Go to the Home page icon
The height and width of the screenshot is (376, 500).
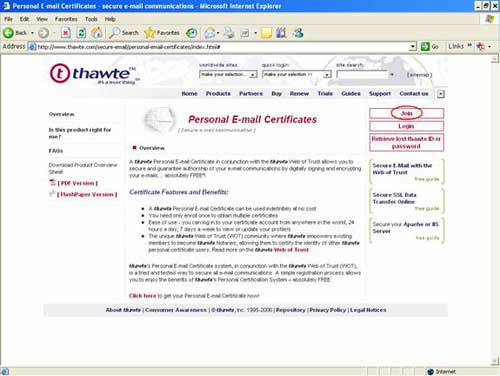click(97, 33)
